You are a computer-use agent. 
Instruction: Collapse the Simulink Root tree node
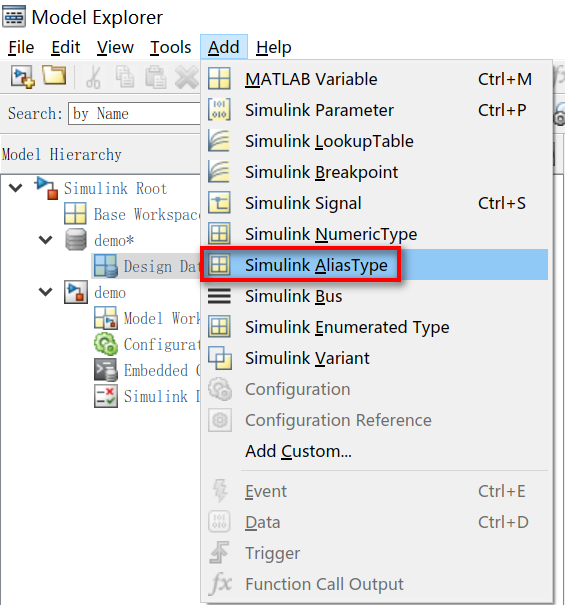16,188
